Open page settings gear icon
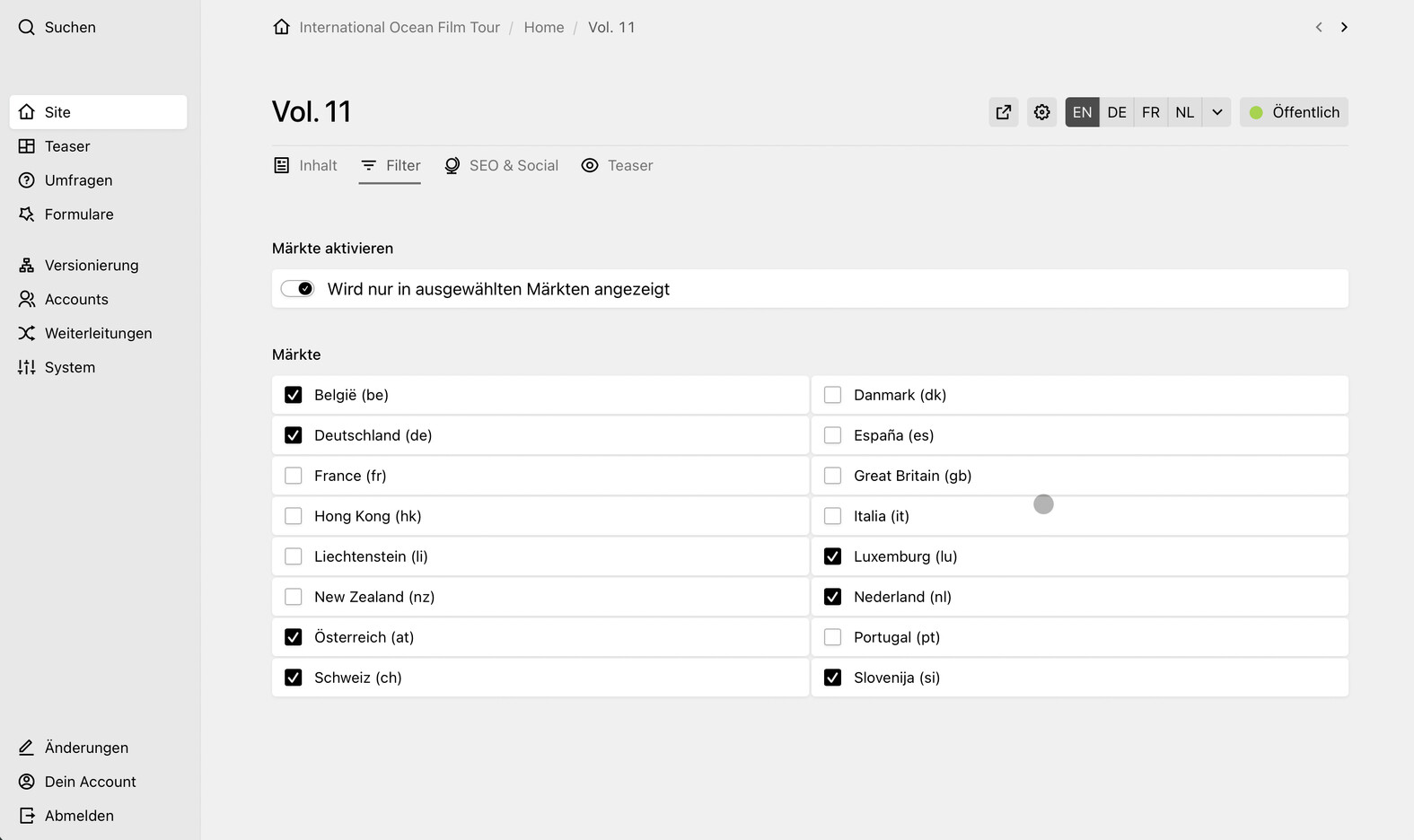The width and height of the screenshot is (1414, 840). click(1041, 112)
